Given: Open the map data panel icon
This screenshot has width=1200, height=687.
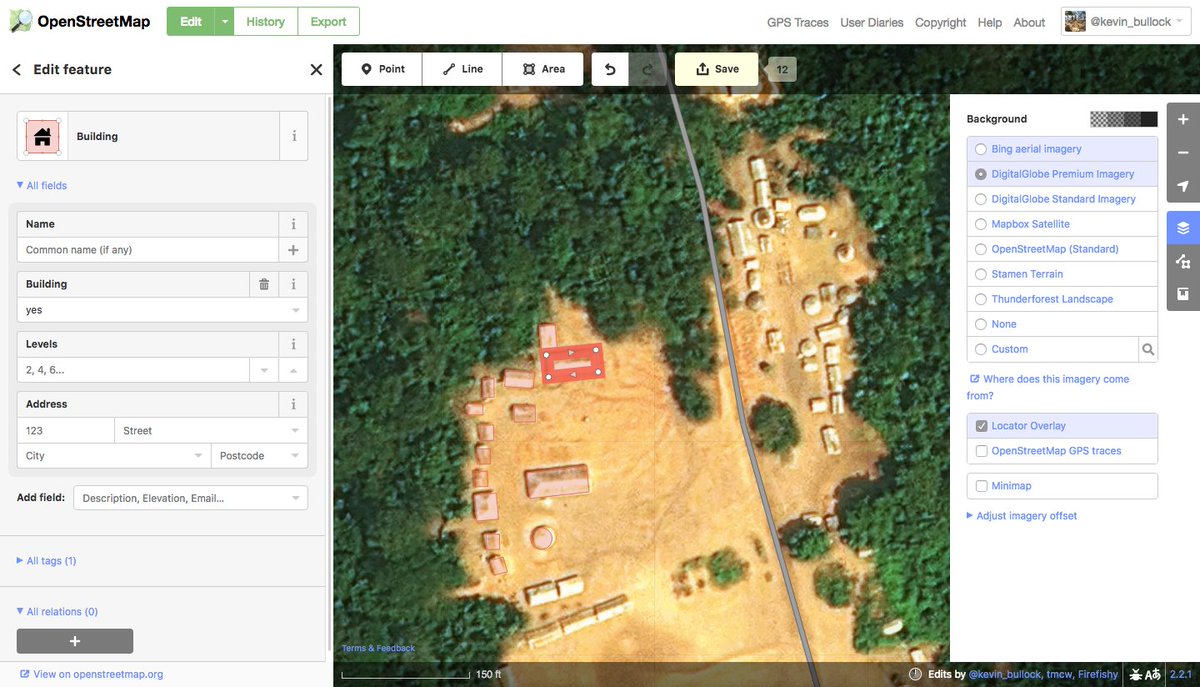Looking at the screenshot, I should pos(1183,261).
